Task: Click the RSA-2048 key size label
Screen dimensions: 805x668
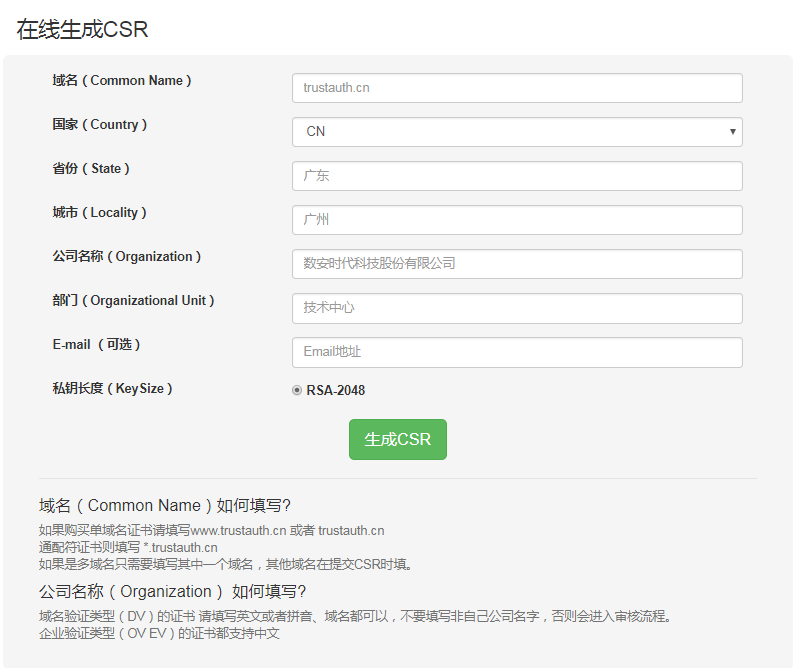Action: point(336,390)
